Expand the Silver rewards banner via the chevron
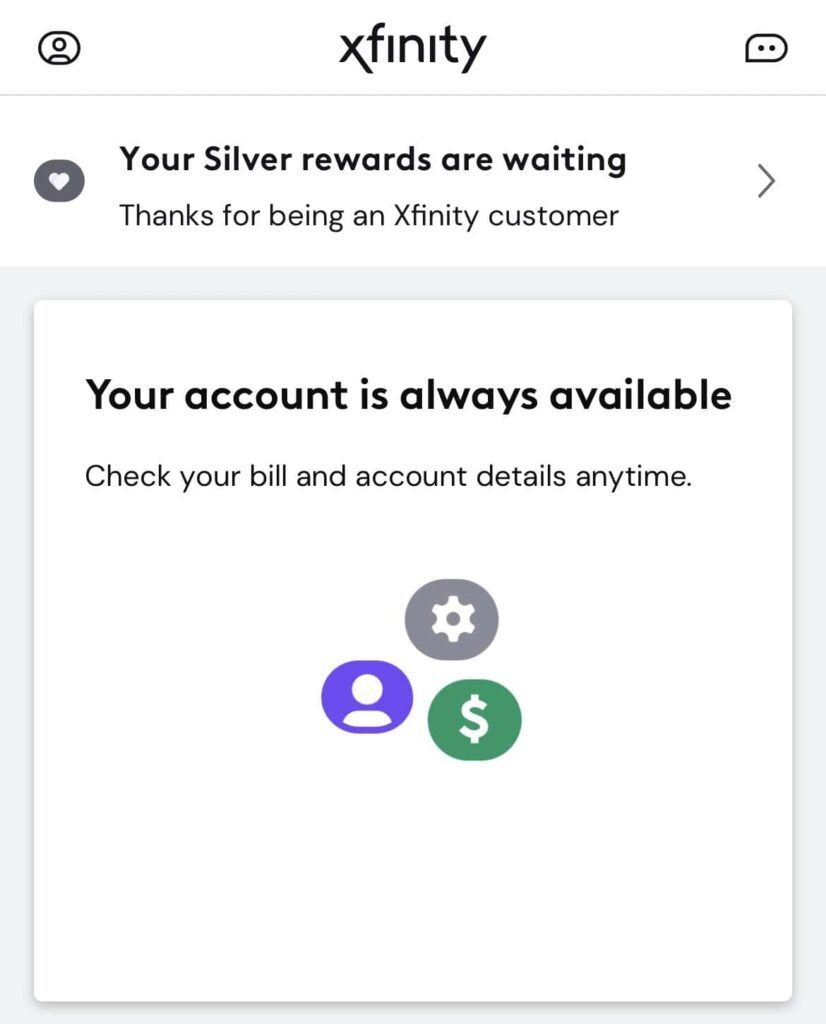The width and height of the screenshot is (826, 1024). click(x=766, y=181)
